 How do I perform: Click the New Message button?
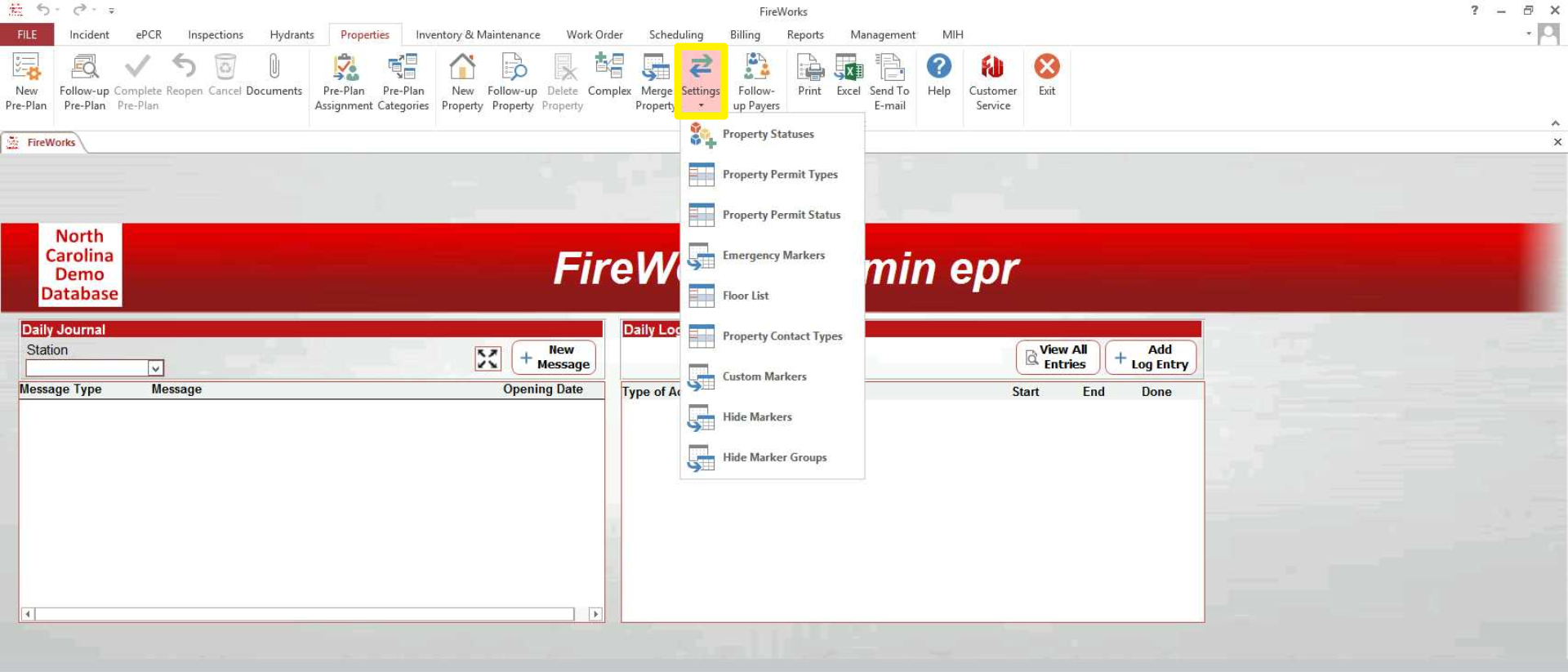click(554, 357)
